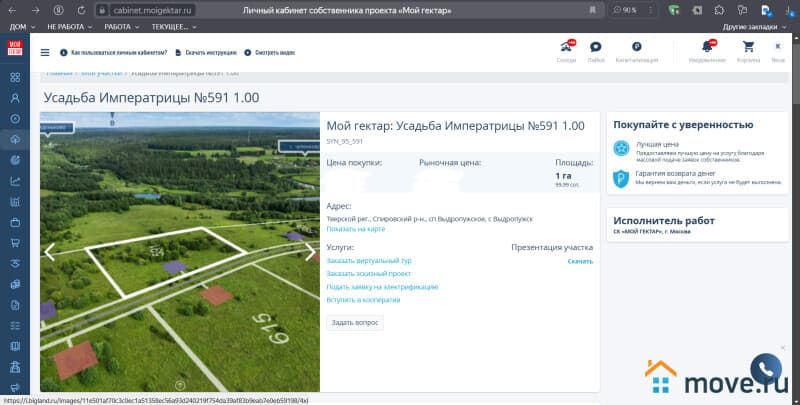Image resolution: width=800 pixels, height=405 pixels.
Task: Click Вступить в кооператив link
Action: pyautogui.click(x=363, y=300)
